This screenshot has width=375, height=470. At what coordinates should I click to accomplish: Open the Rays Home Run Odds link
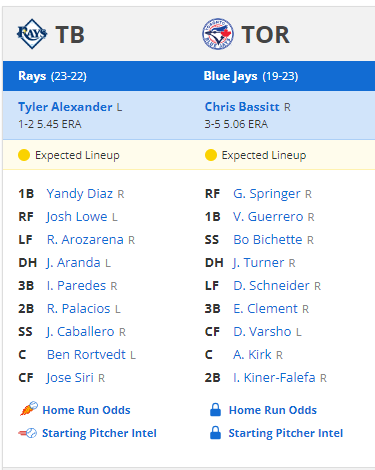[x=86, y=410]
